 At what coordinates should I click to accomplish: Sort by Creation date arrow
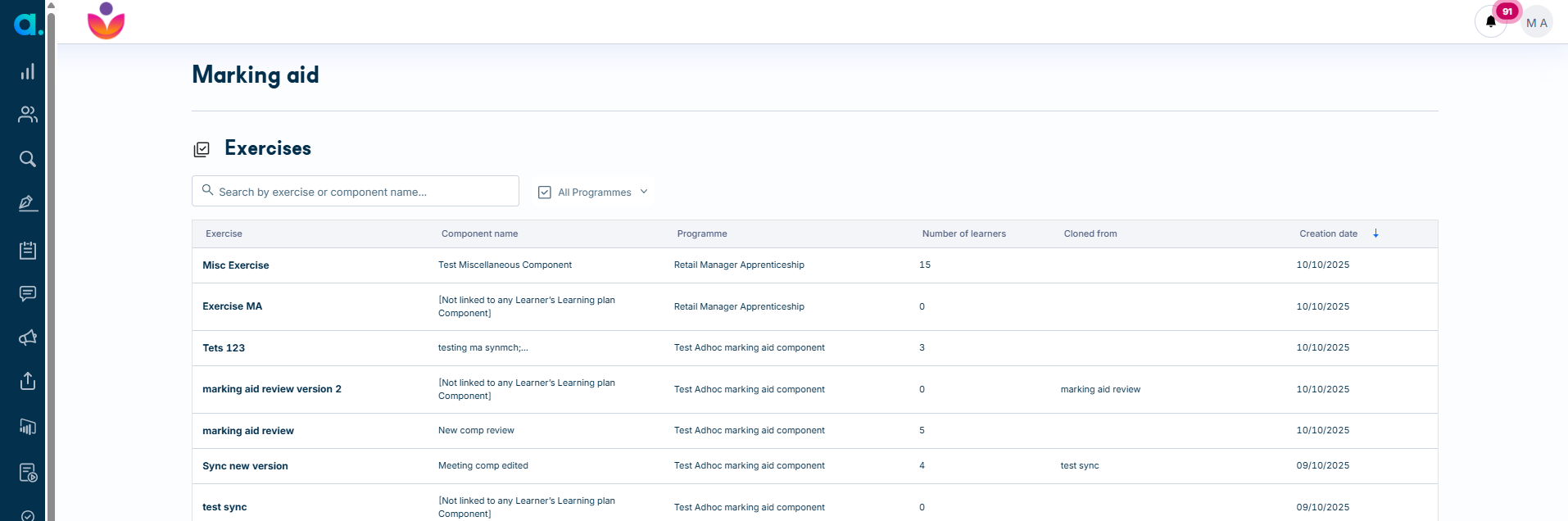[1375, 233]
